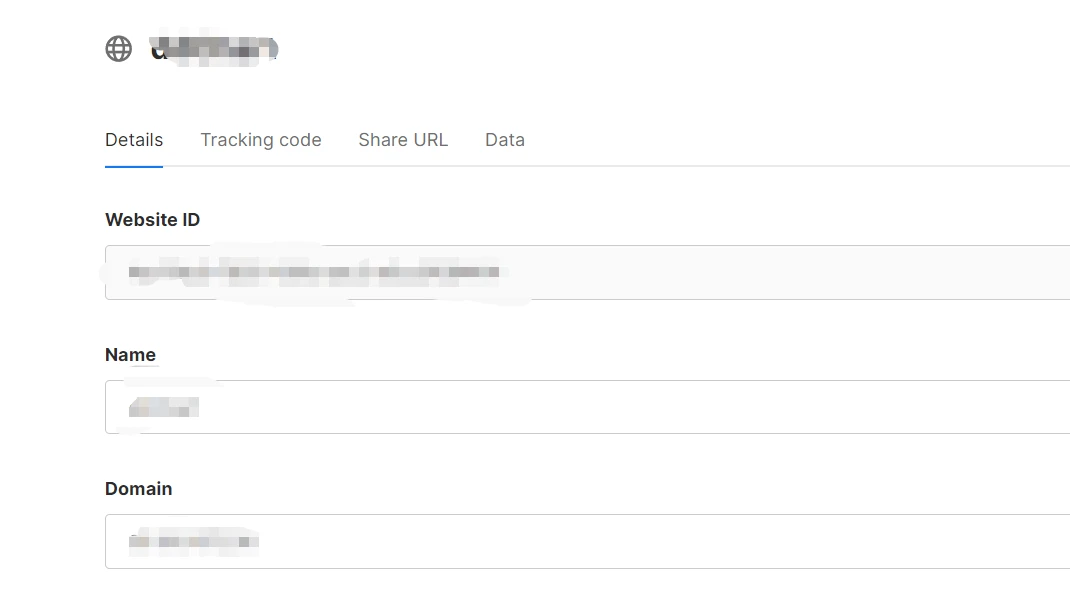Click the globe icon beside website title
The height and width of the screenshot is (591, 1070).
click(119, 48)
